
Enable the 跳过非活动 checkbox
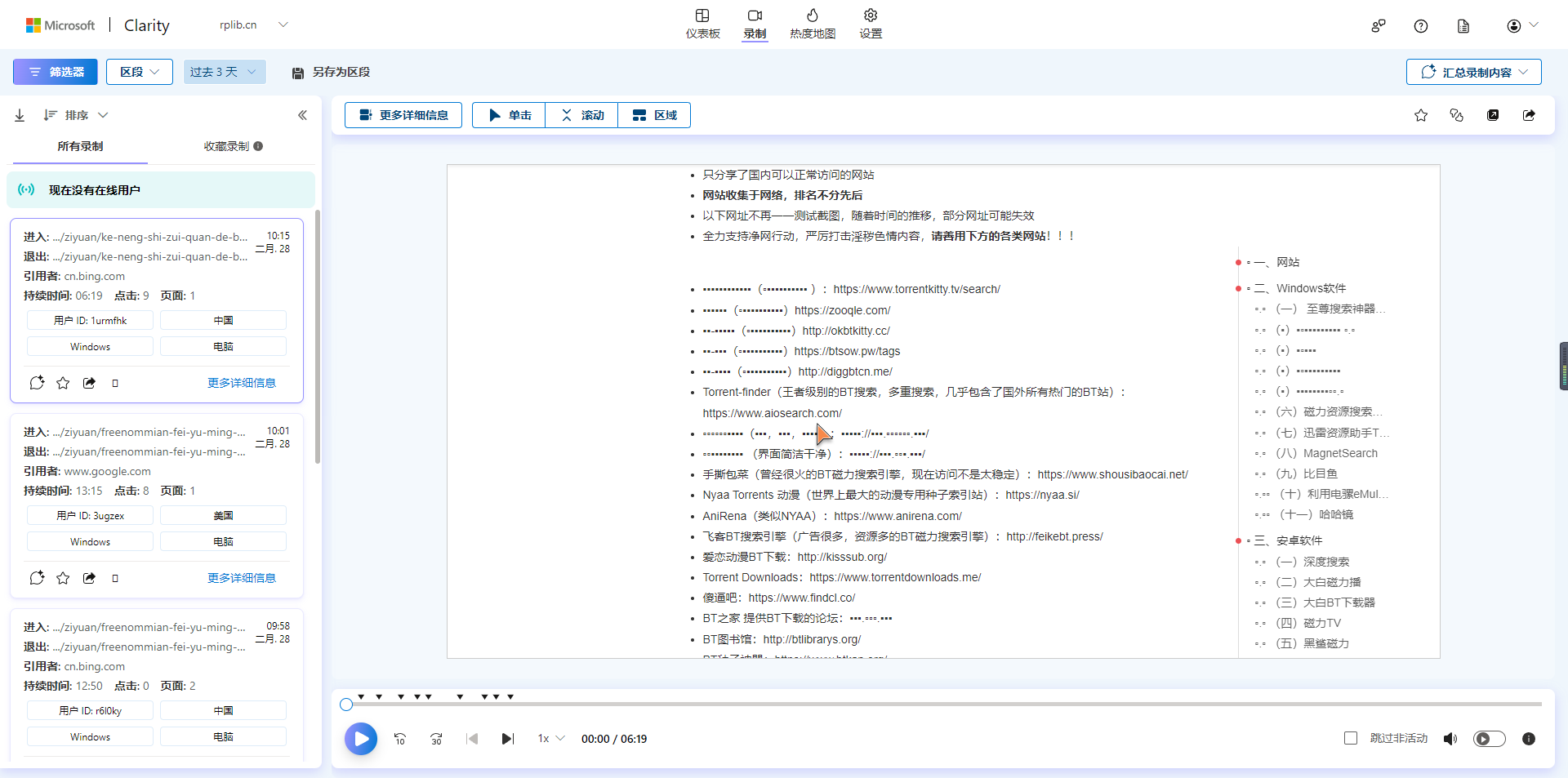[1350, 738]
